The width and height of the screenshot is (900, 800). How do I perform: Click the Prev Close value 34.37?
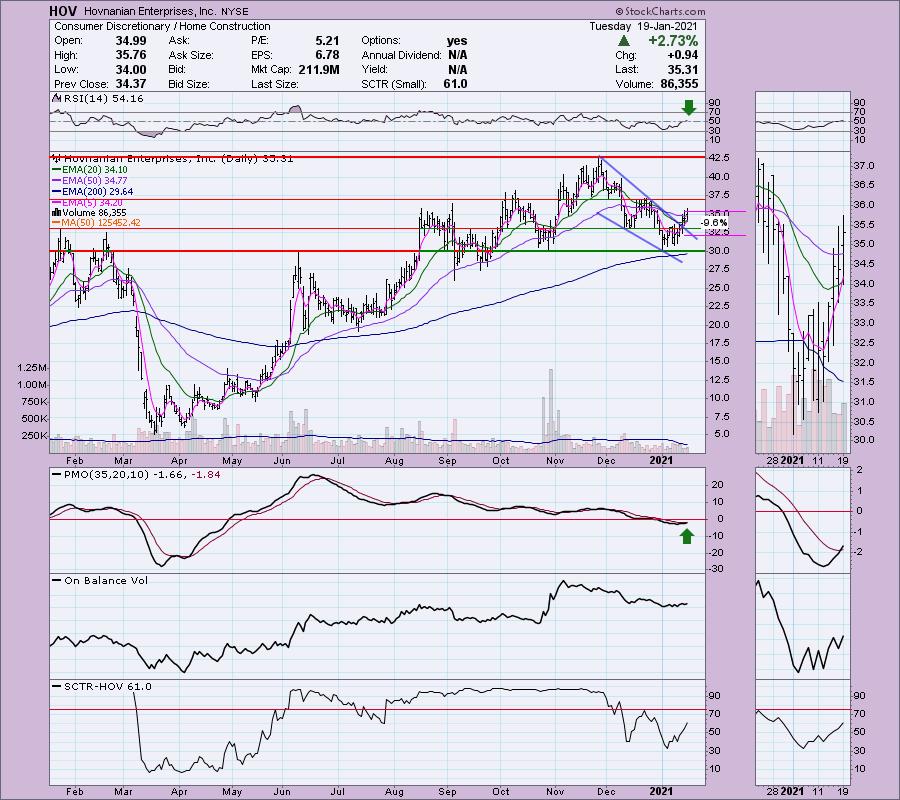click(x=131, y=84)
